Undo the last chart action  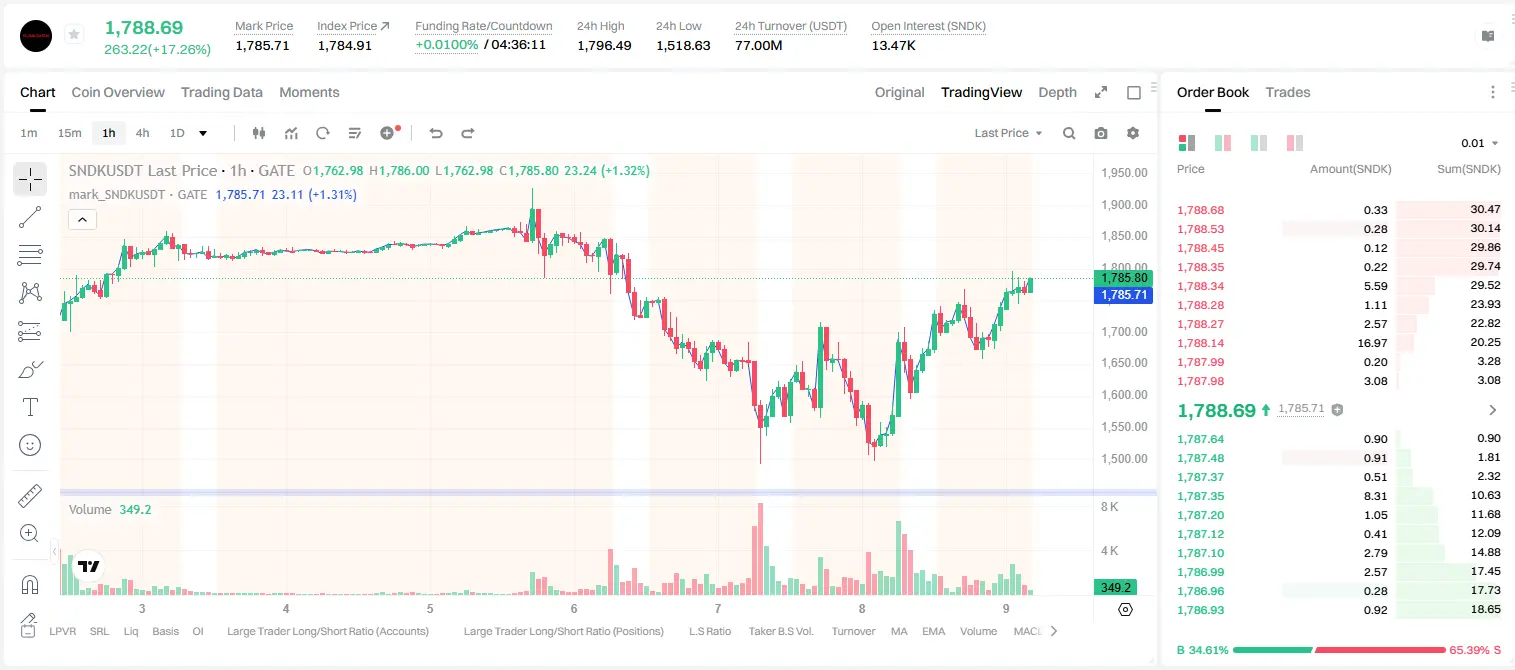[x=435, y=133]
